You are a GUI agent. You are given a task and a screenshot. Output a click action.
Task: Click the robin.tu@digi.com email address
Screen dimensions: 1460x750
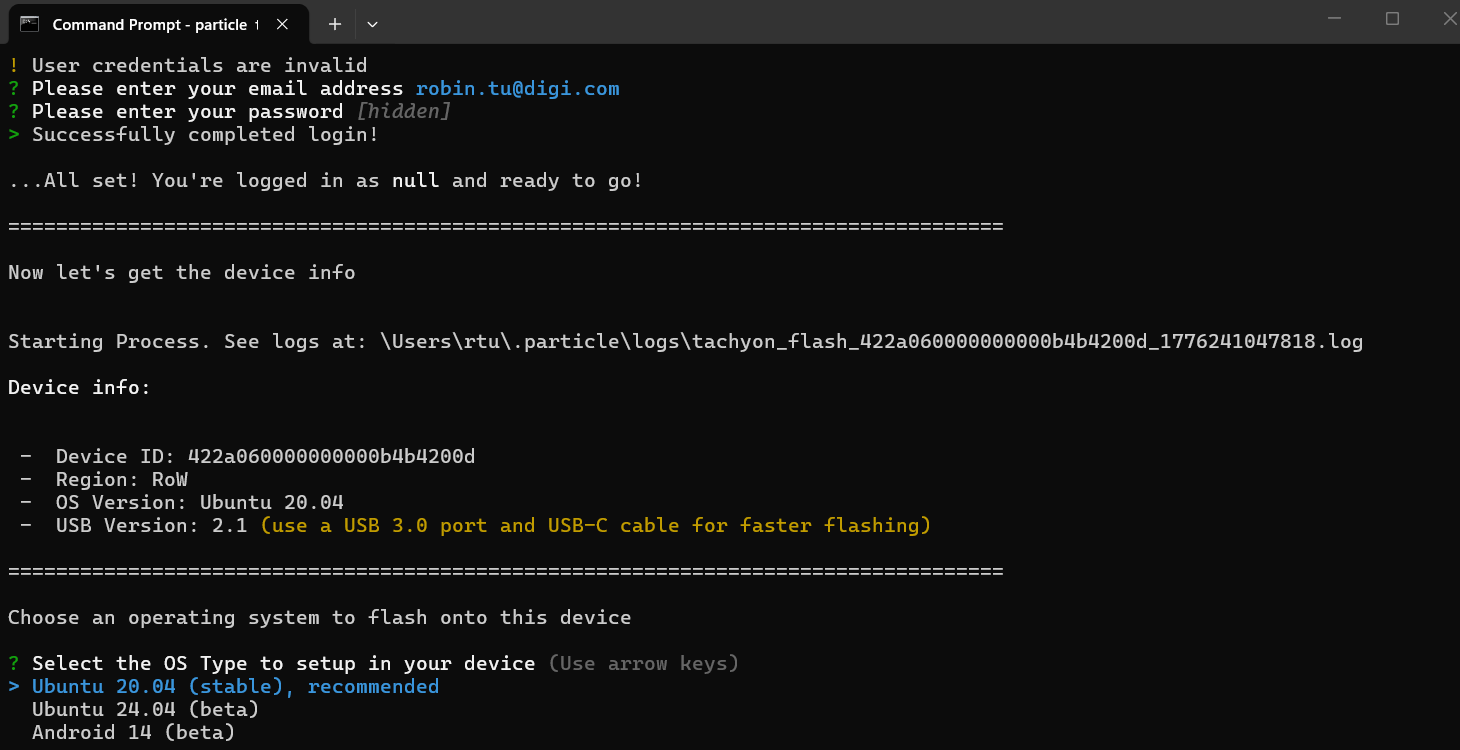pos(517,88)
